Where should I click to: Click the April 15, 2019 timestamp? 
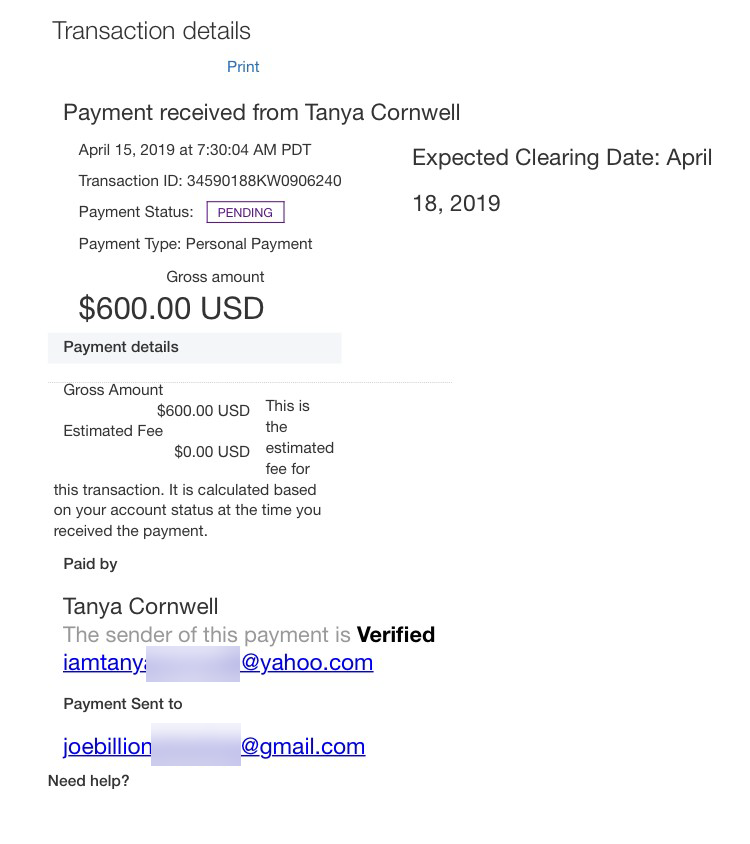coord(195,150)
